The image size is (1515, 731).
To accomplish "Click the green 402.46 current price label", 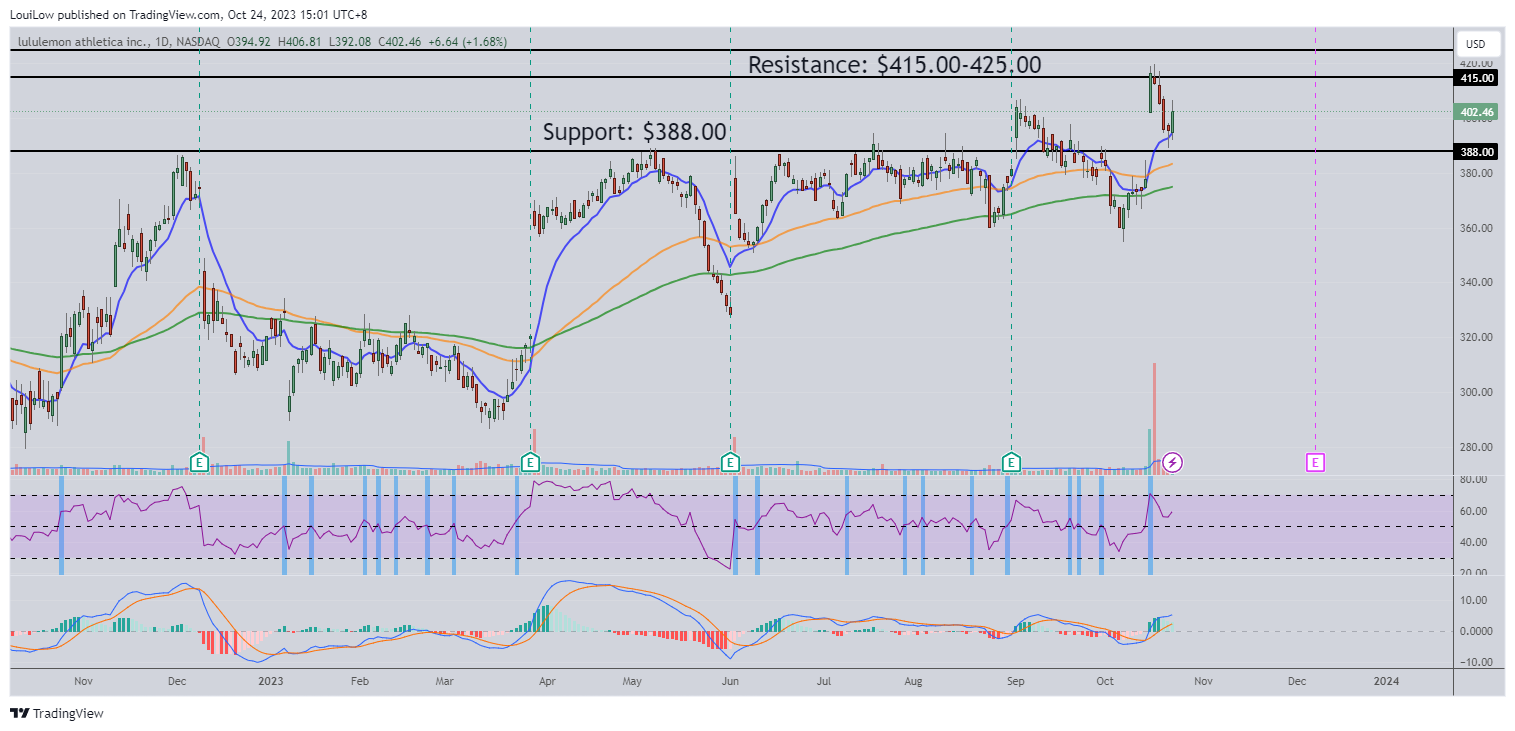I will (1477, 112).
